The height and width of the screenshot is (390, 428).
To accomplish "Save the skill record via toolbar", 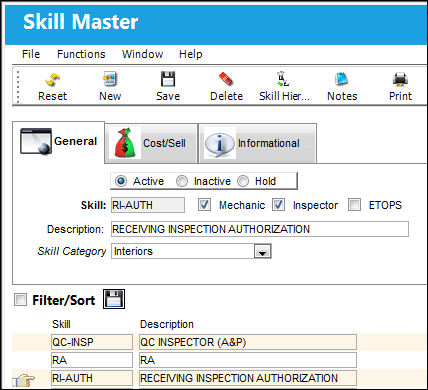I will [x=168, y=87].
